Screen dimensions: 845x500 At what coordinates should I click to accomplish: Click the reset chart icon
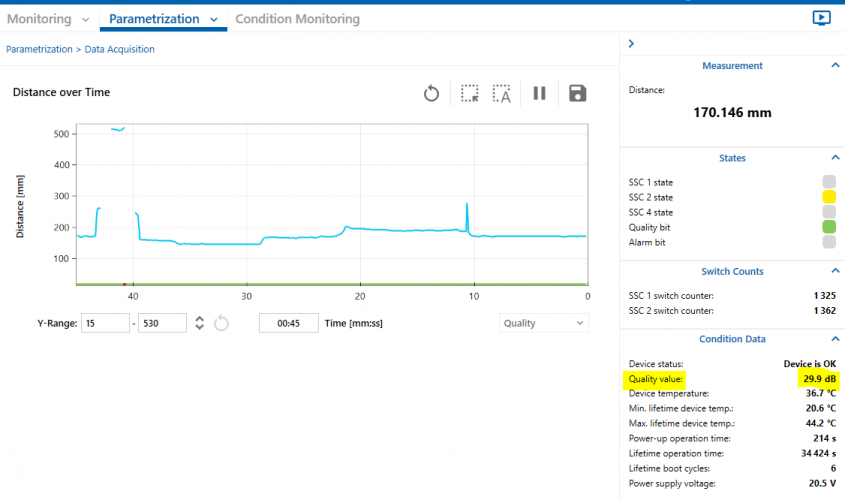tap(431, 93)
